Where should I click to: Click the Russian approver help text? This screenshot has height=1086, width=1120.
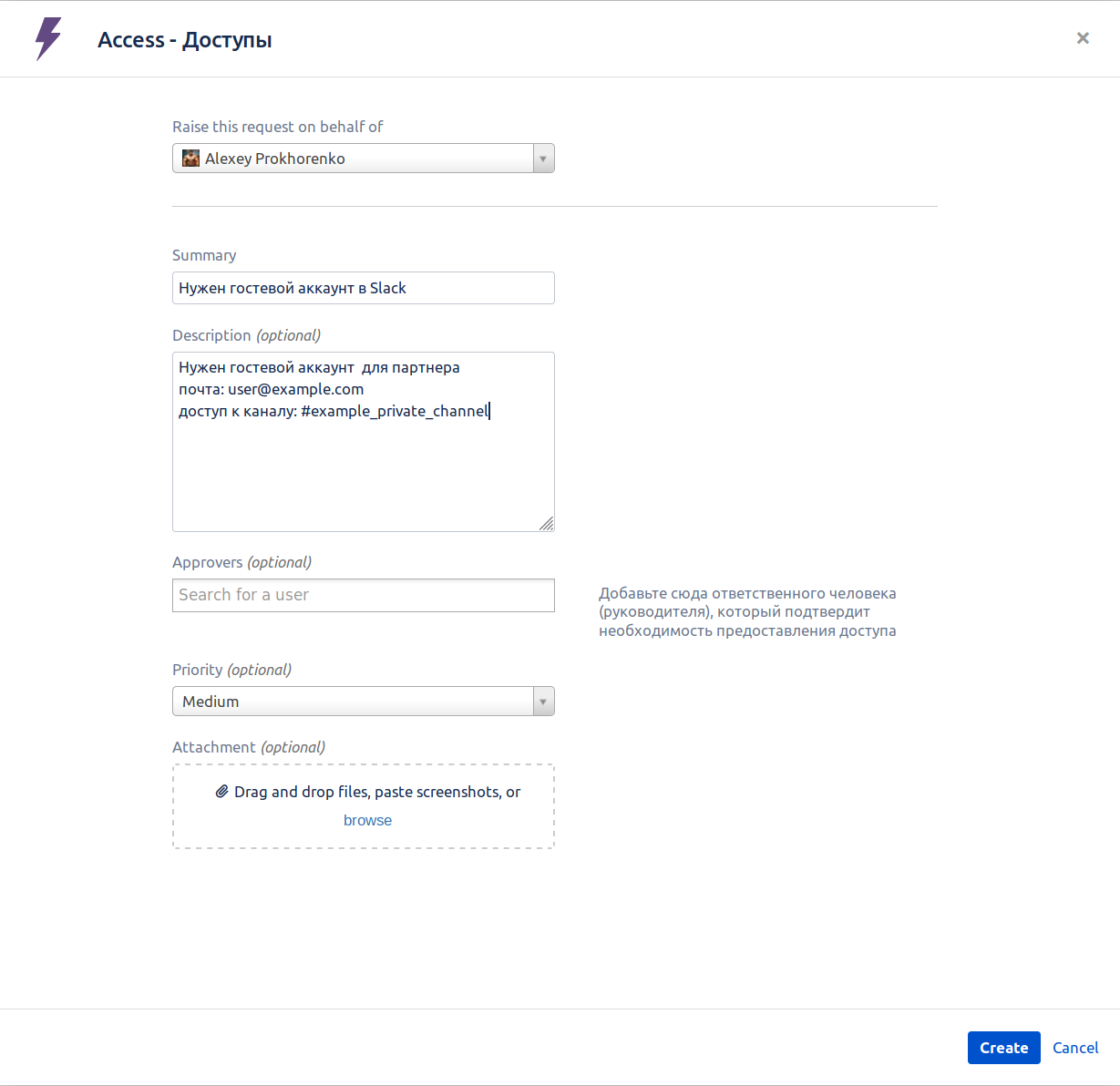[747, 612]
